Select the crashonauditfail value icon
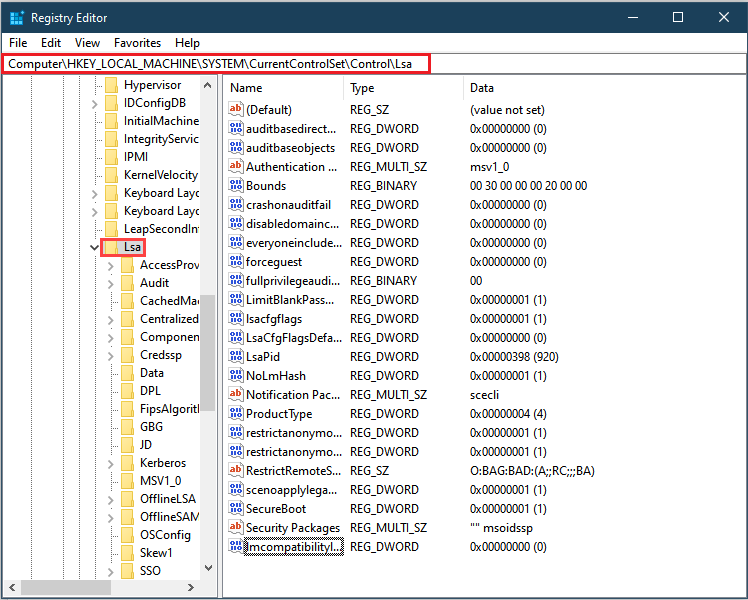The width and height of the screenshot is (748, 600). click(x=236, y=205)
